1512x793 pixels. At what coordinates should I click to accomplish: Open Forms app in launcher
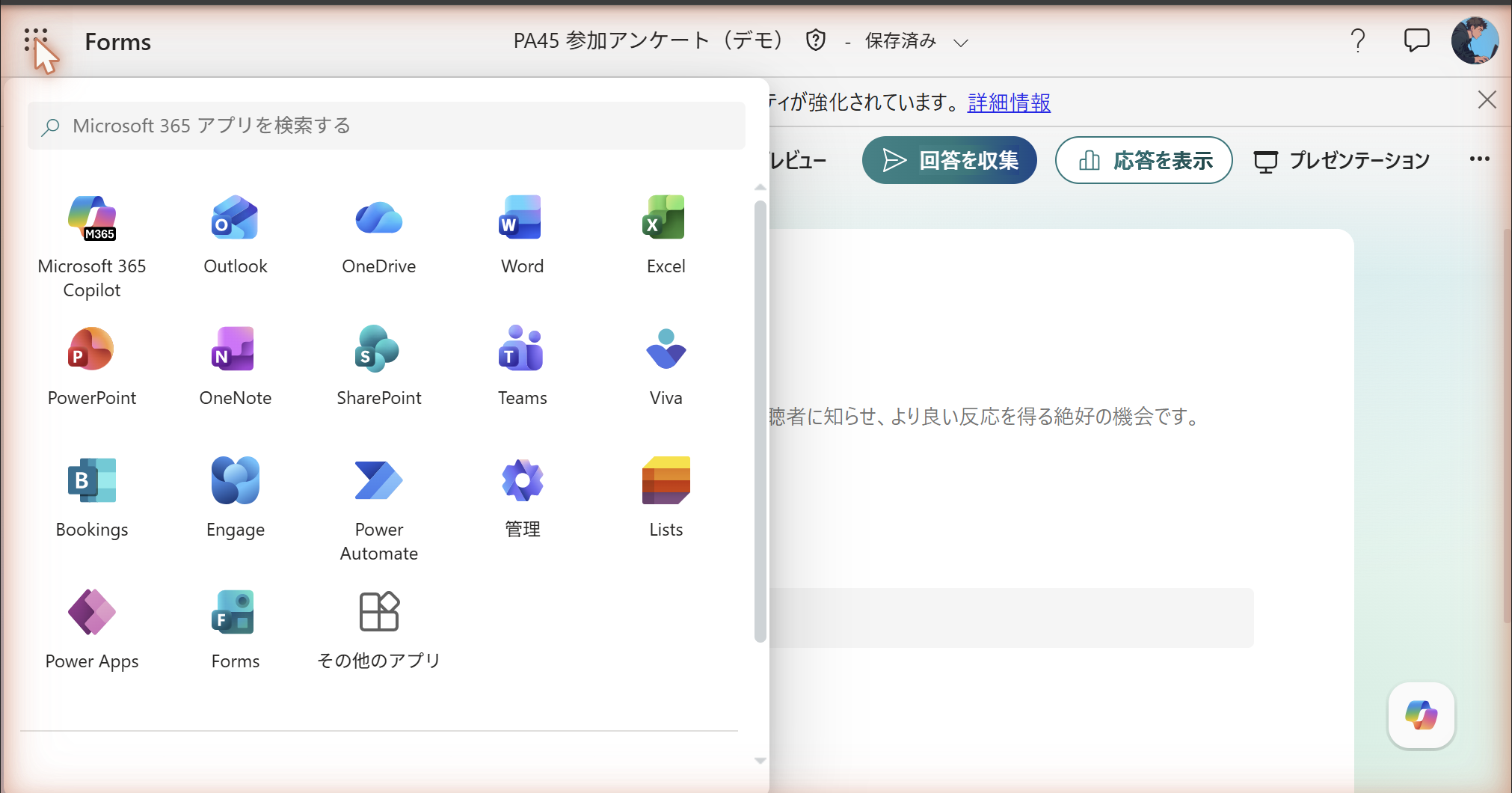236,630
